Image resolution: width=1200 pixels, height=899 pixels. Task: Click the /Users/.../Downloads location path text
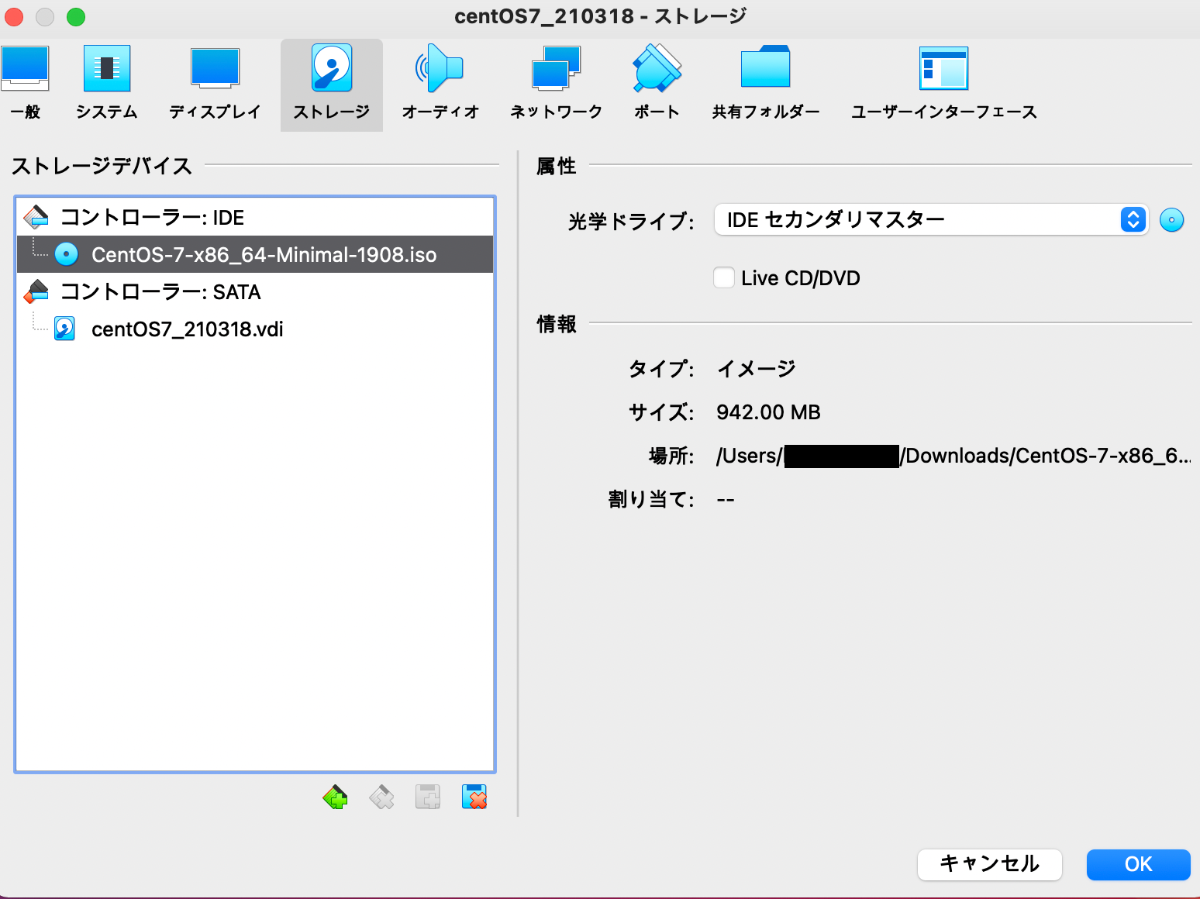tap(953, 456)
